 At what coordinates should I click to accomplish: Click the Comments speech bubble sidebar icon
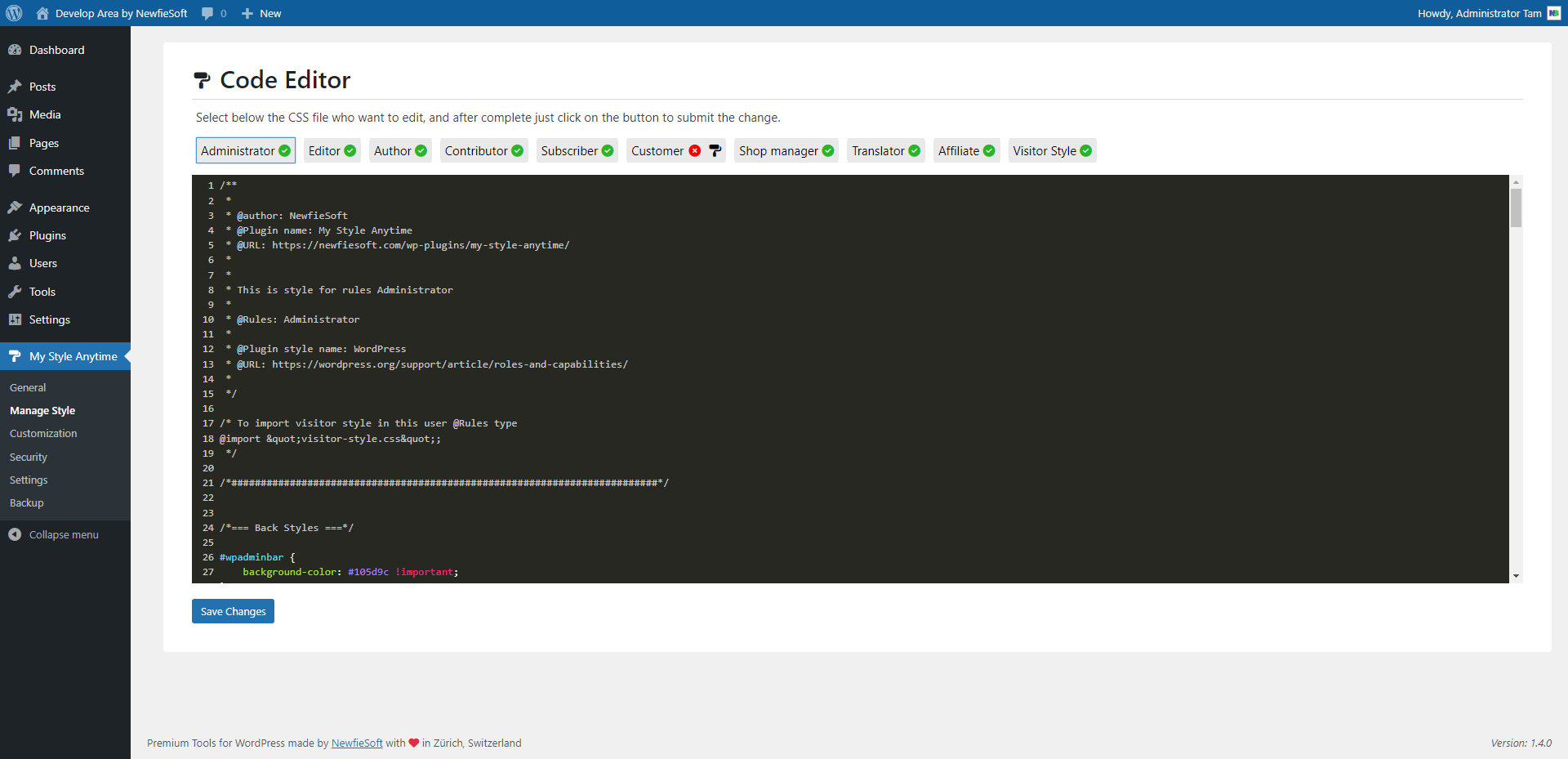(x=15, y=171)
